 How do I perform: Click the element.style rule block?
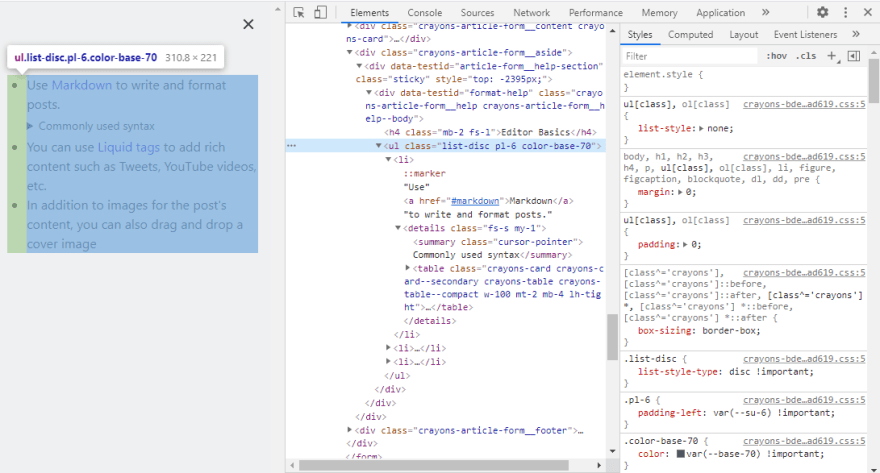(746, 81)
